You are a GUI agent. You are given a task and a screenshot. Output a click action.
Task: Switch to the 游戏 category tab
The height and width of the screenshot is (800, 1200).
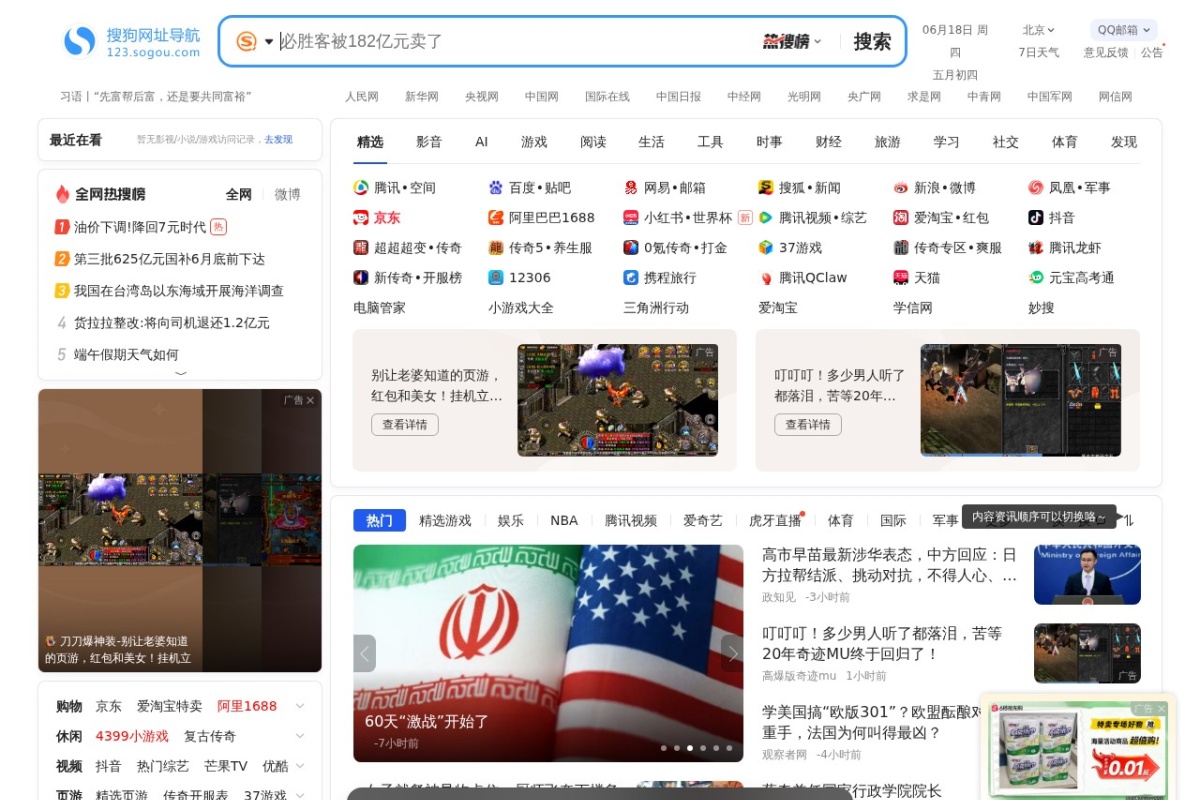[534, 142]
